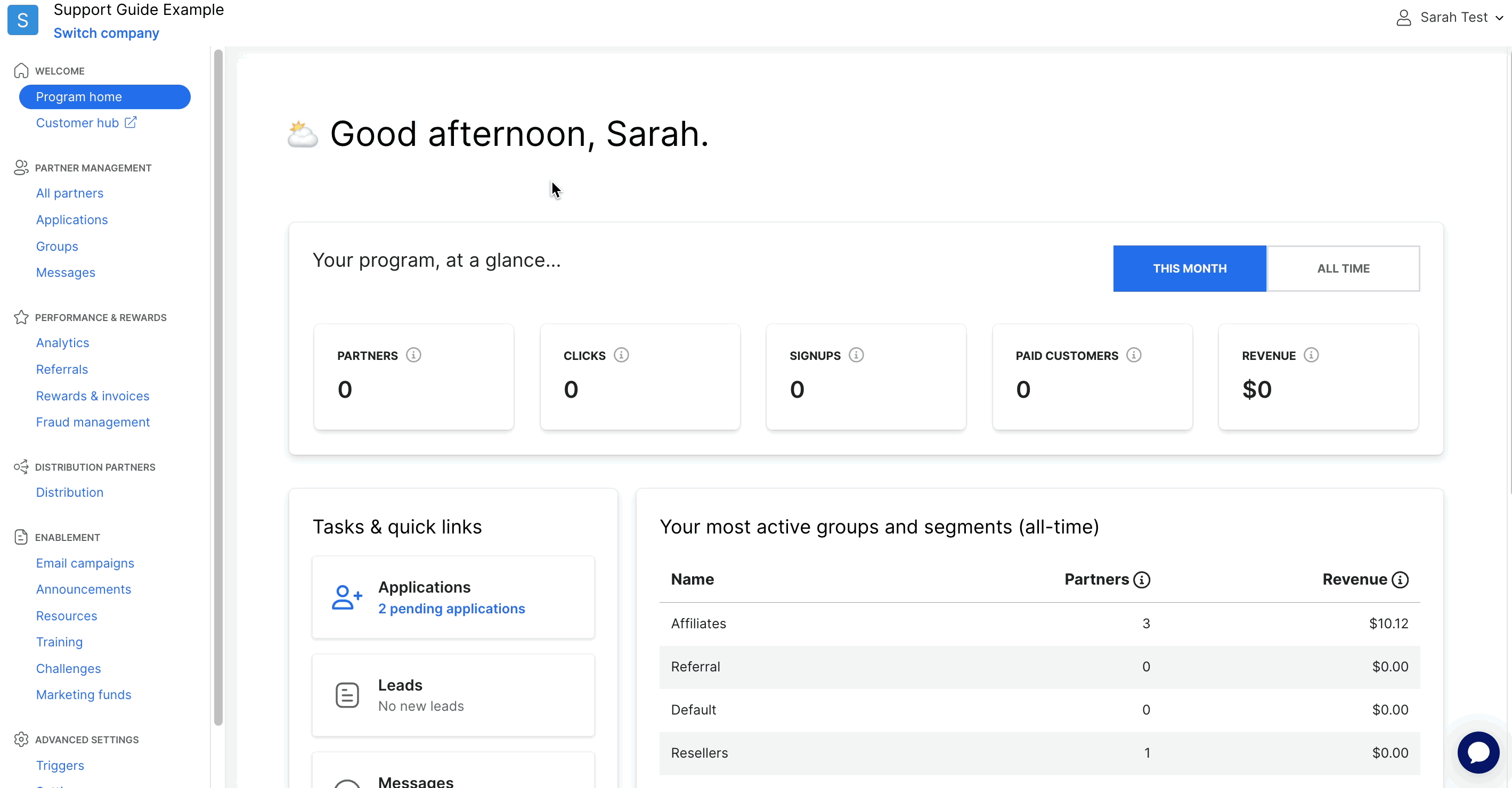Click the Distribution Partners share icon
Viewport: 1512px width, 788px height.
21,466
